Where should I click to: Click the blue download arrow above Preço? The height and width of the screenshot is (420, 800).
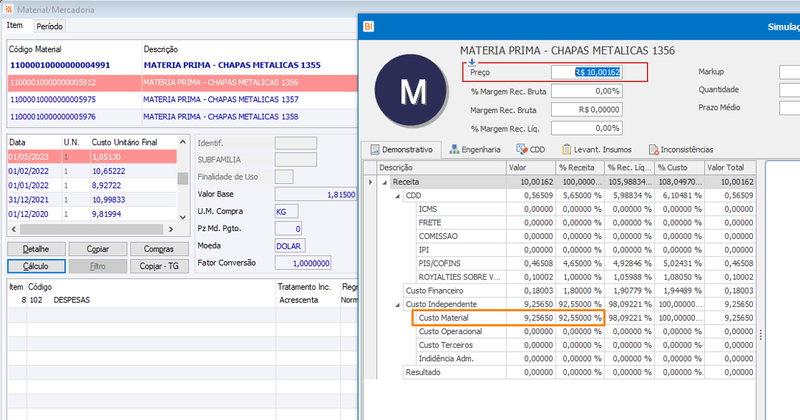(x=472, y=62)
